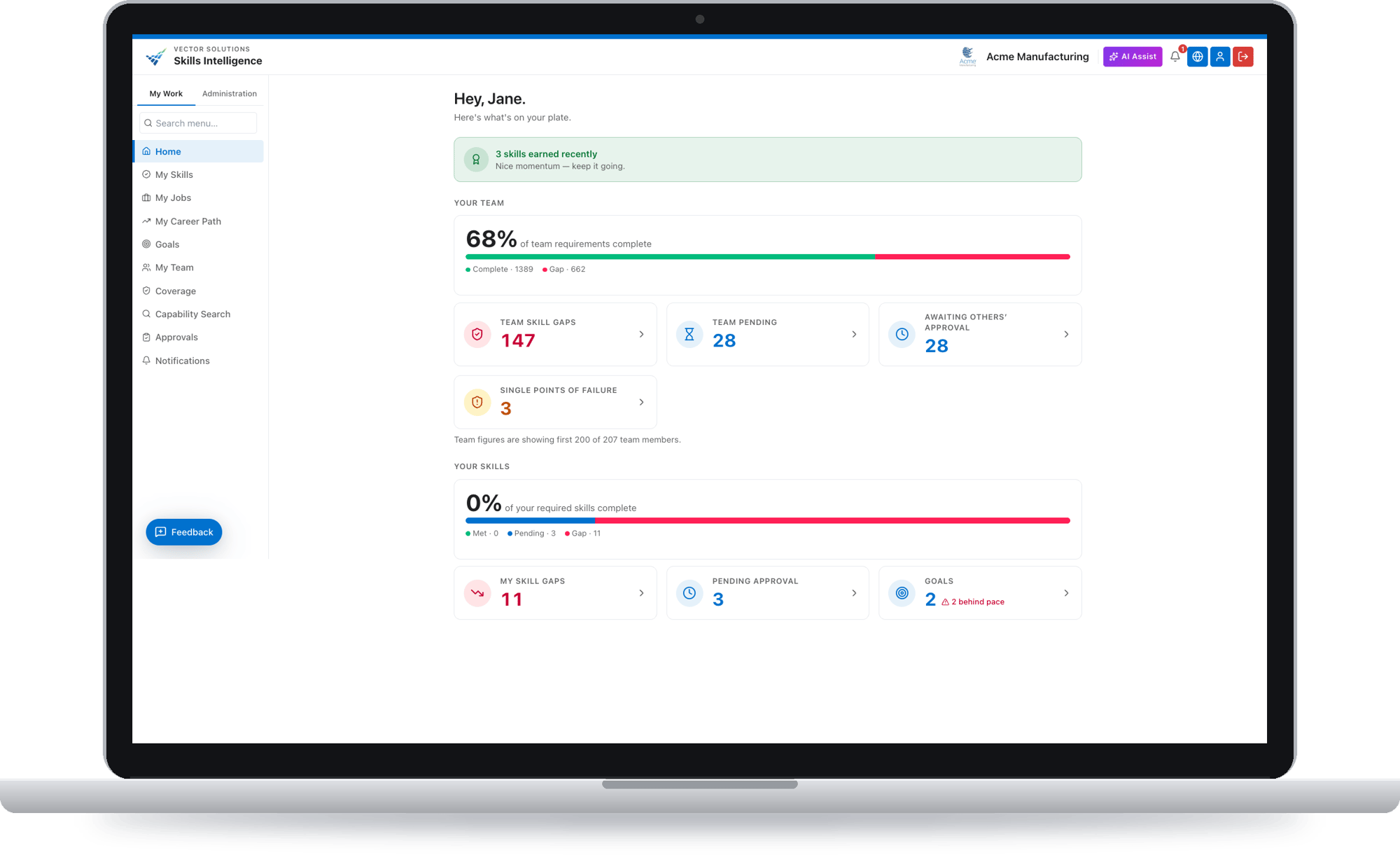Open My Team sidebar item
Viewport: 1400px width, 855px height.
198,267
